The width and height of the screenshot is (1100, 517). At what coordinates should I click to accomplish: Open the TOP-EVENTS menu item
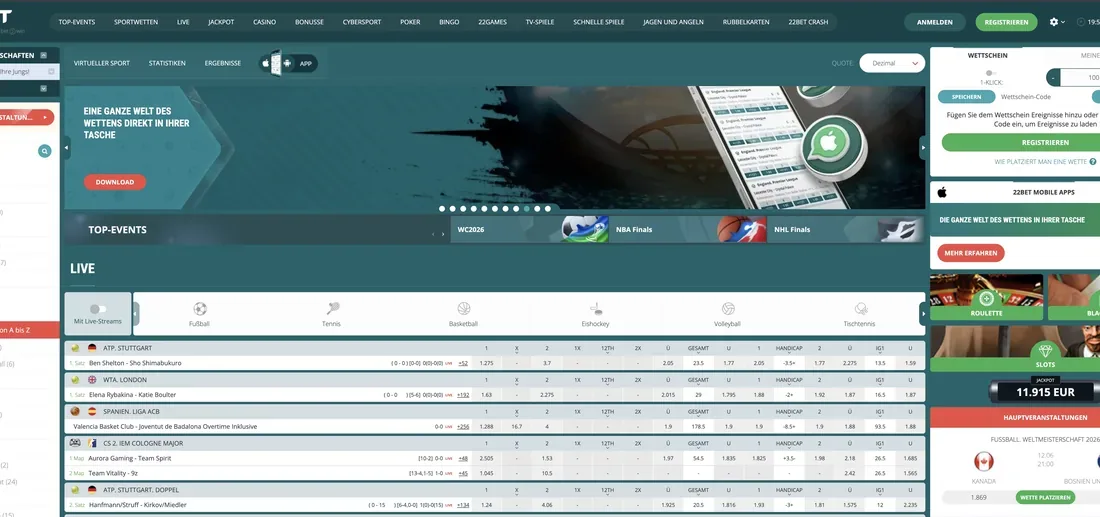(76, 22)
